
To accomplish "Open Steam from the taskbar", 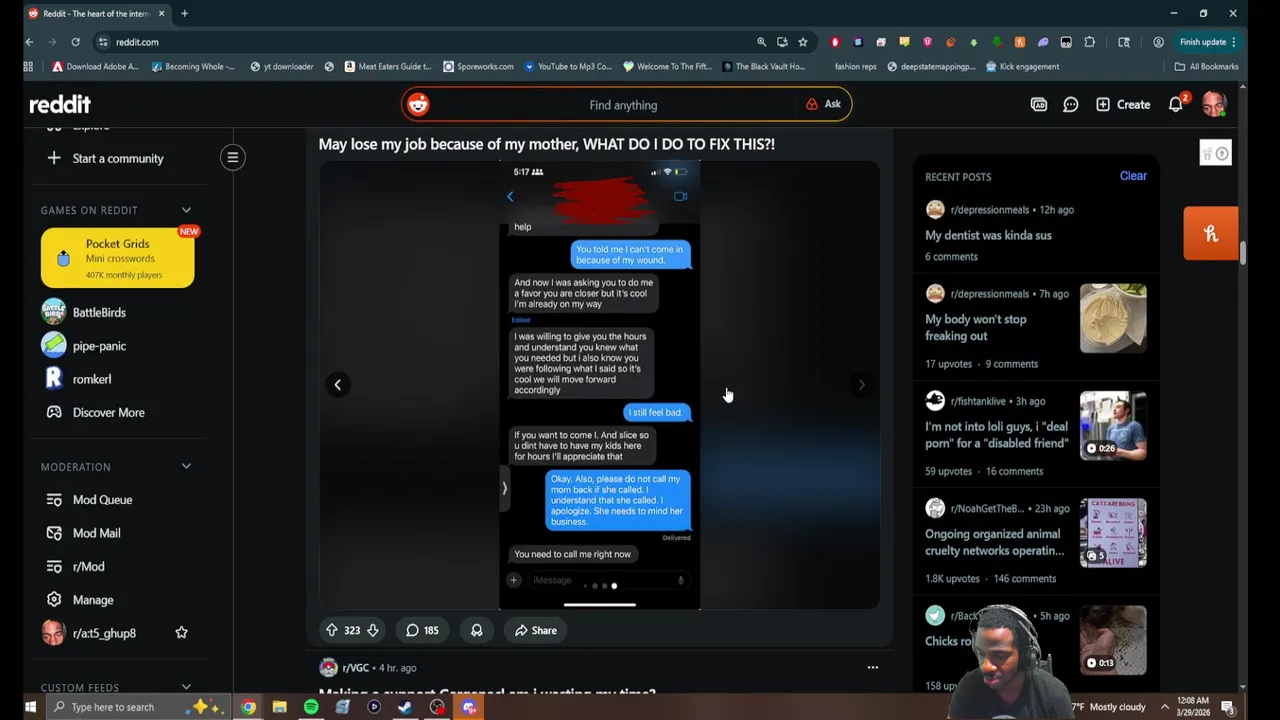I will [405, 707].
